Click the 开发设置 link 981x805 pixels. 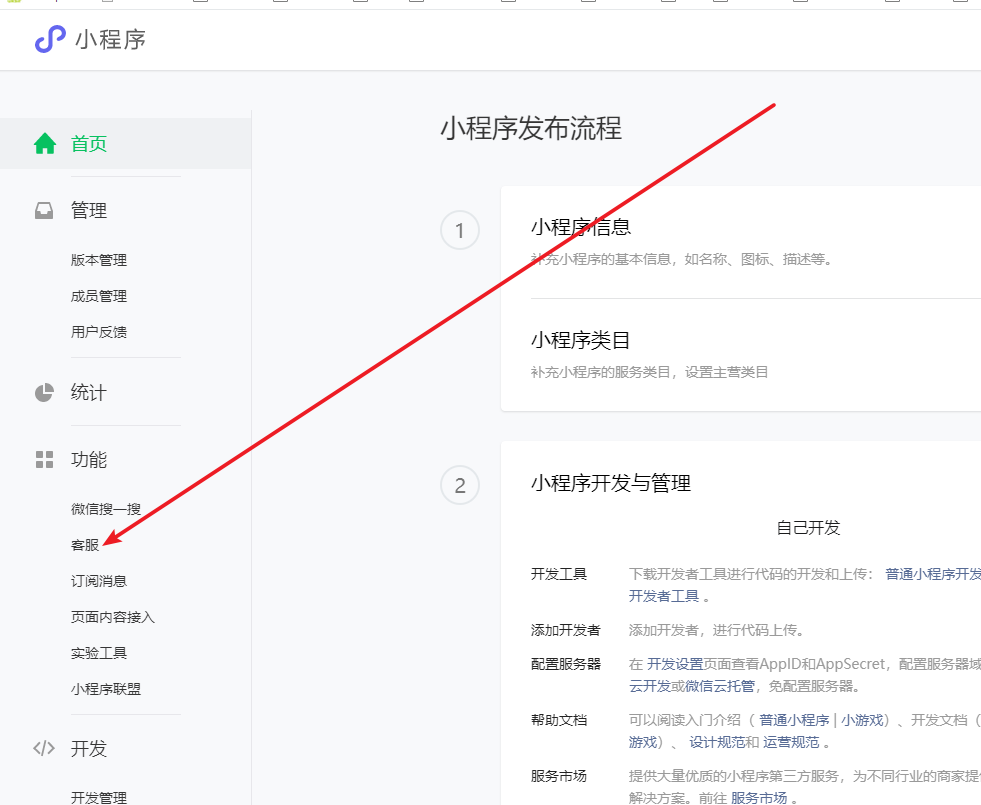[675, 664]
